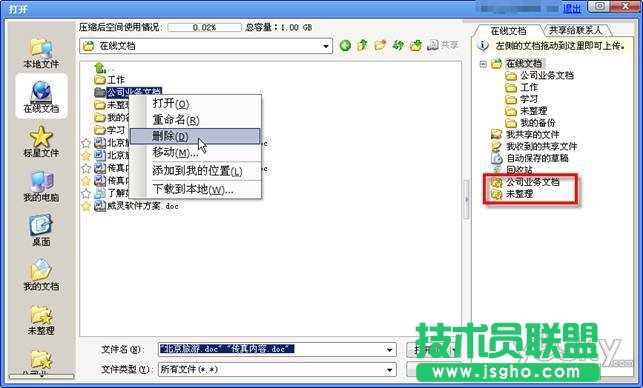
Task: Click the 0.02% space usage bar
Action: (x=204, y=27)
